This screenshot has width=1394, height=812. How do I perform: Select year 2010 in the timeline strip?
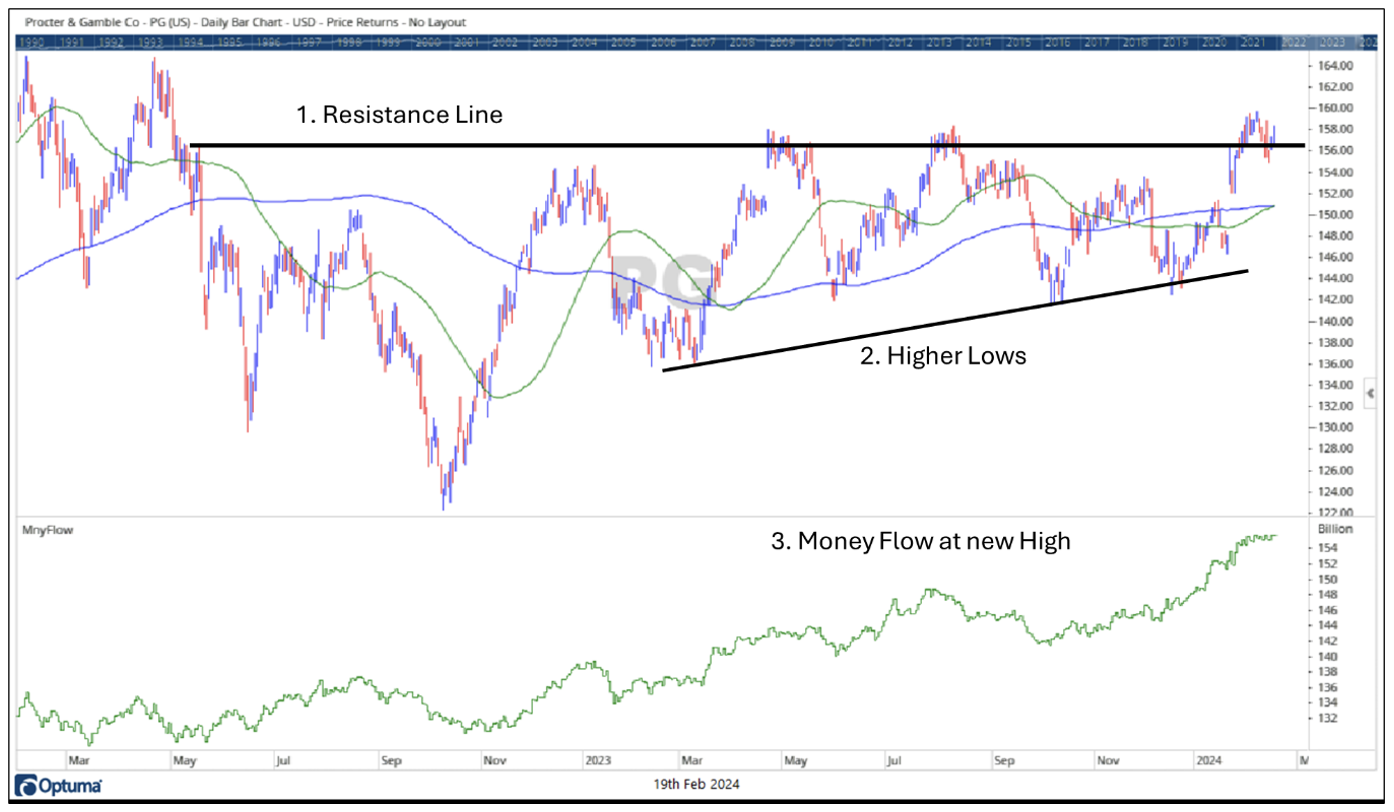click(x=820, y=43)
